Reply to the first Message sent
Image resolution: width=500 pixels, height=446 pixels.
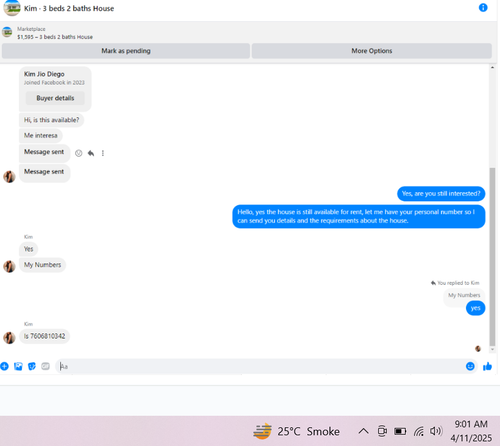91,153
